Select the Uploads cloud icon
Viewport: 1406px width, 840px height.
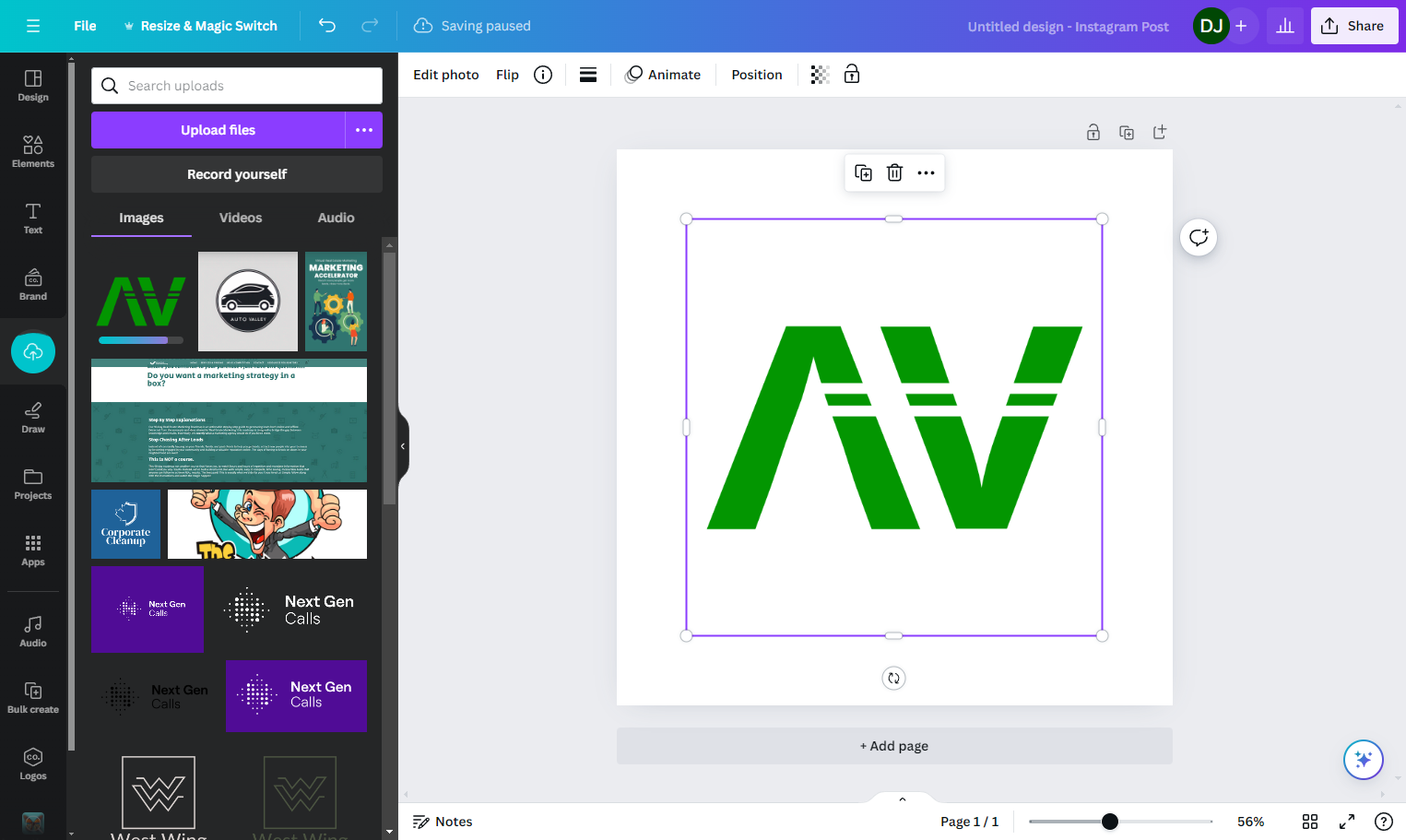(x=33, y=352)
